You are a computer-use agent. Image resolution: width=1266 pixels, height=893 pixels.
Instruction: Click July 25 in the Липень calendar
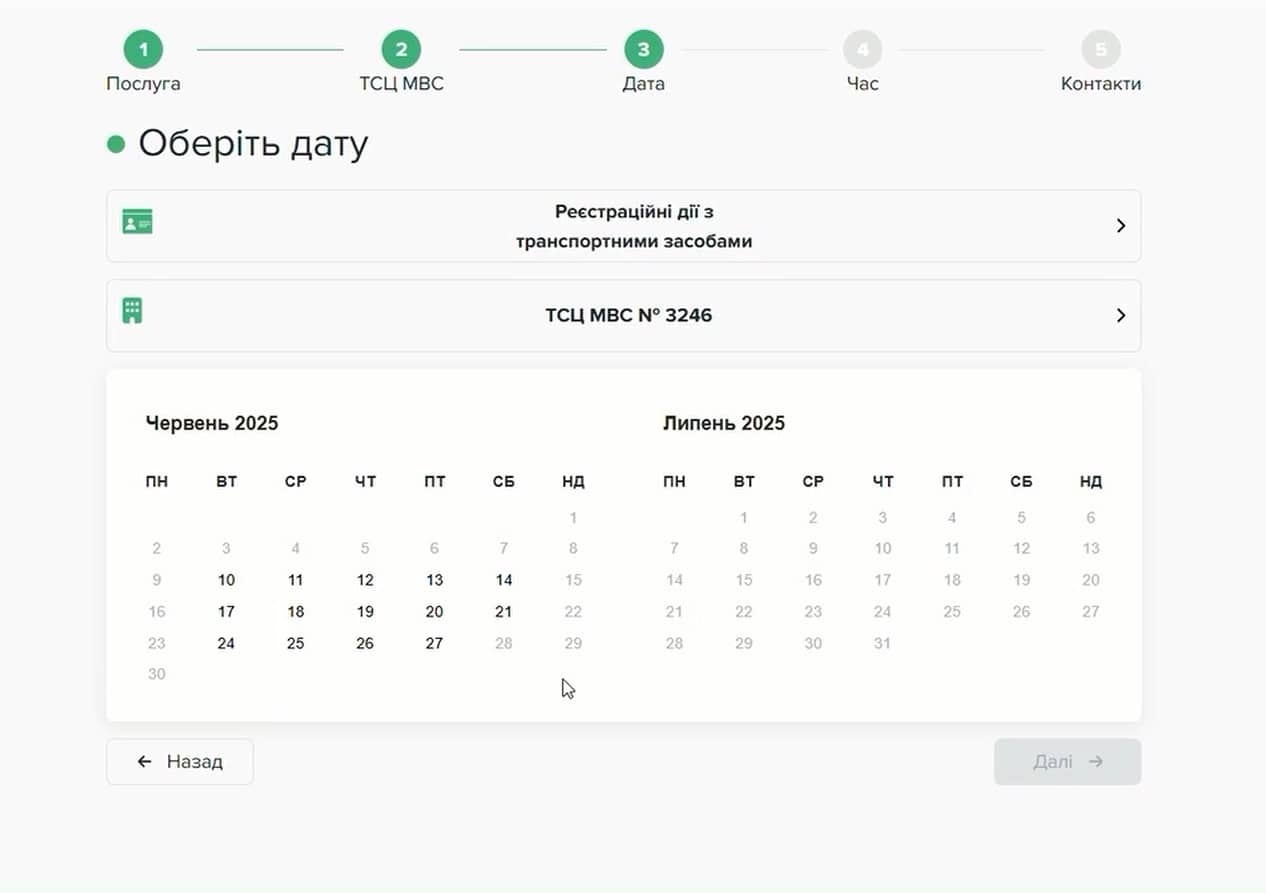[952, 612]
